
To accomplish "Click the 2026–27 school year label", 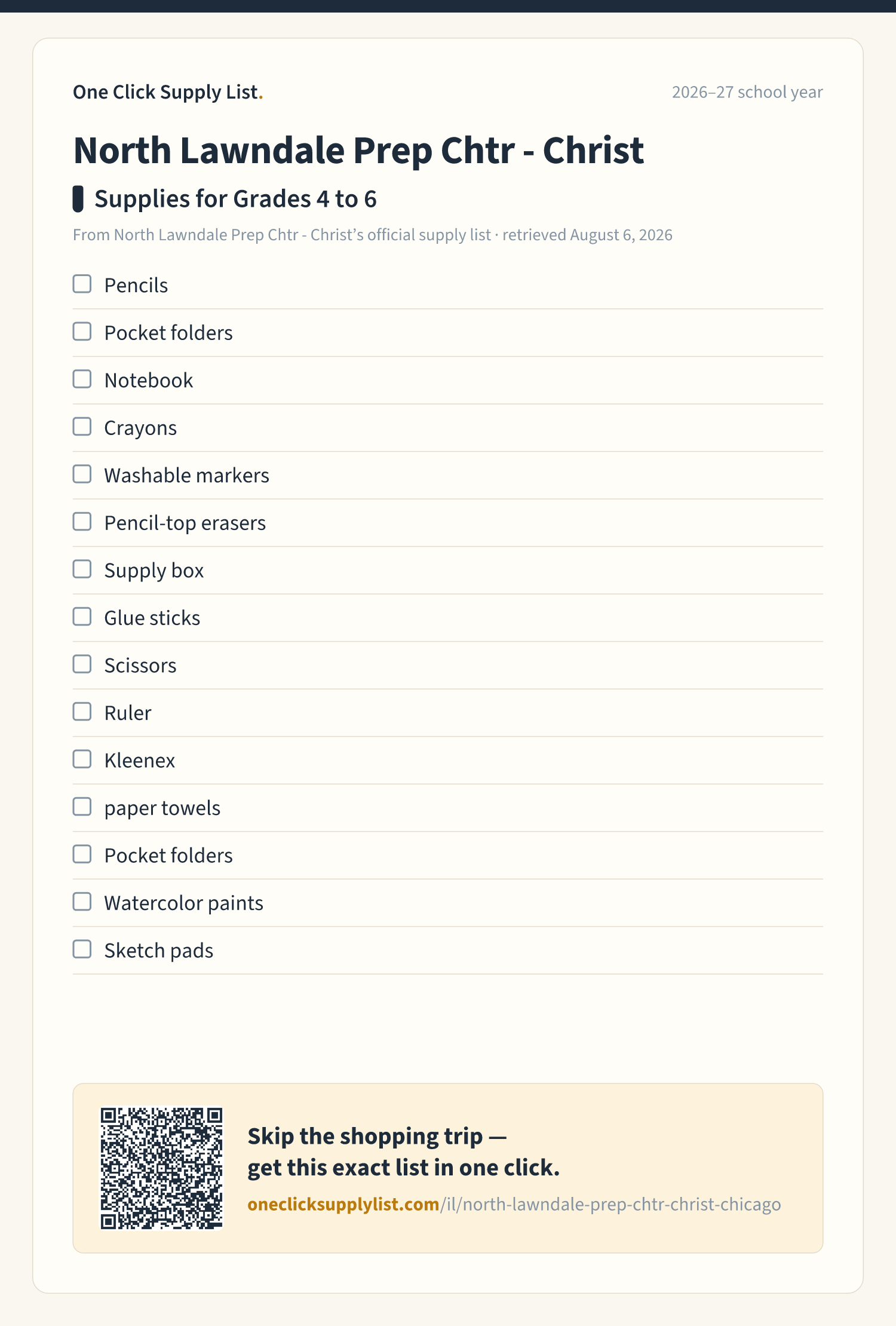I will pos(747,92).
